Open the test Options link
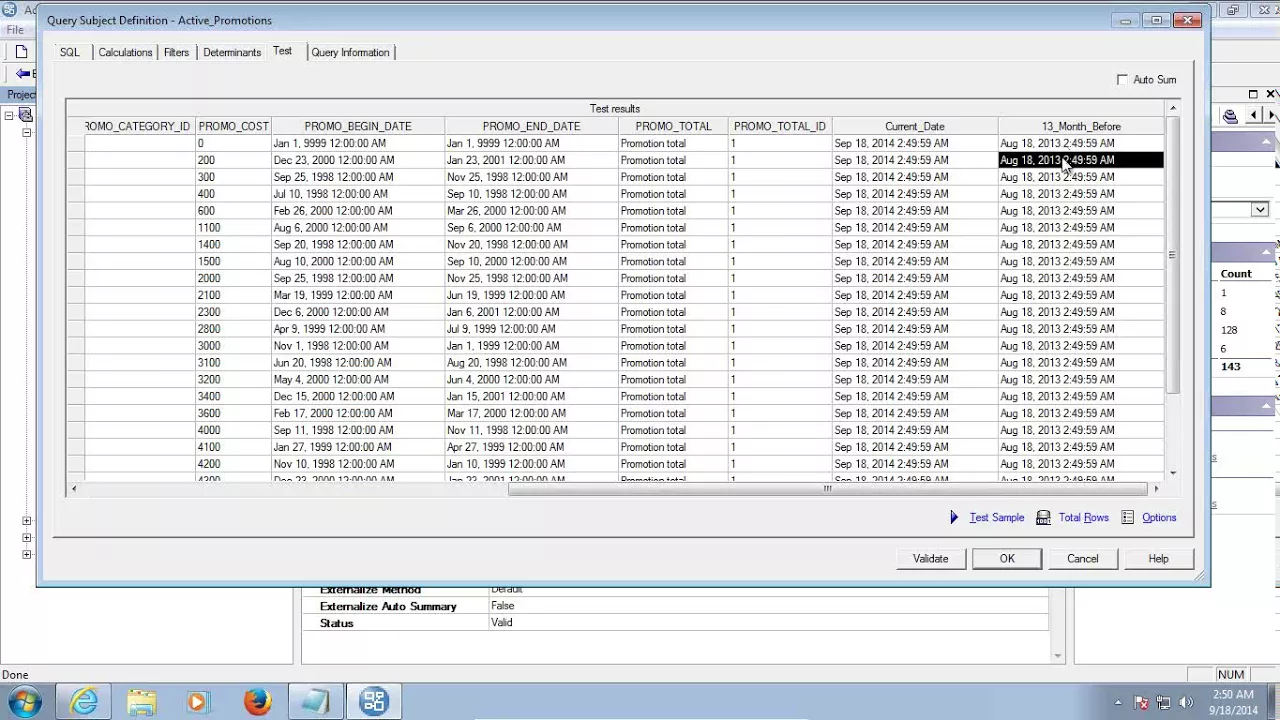 click(1159, 518)
